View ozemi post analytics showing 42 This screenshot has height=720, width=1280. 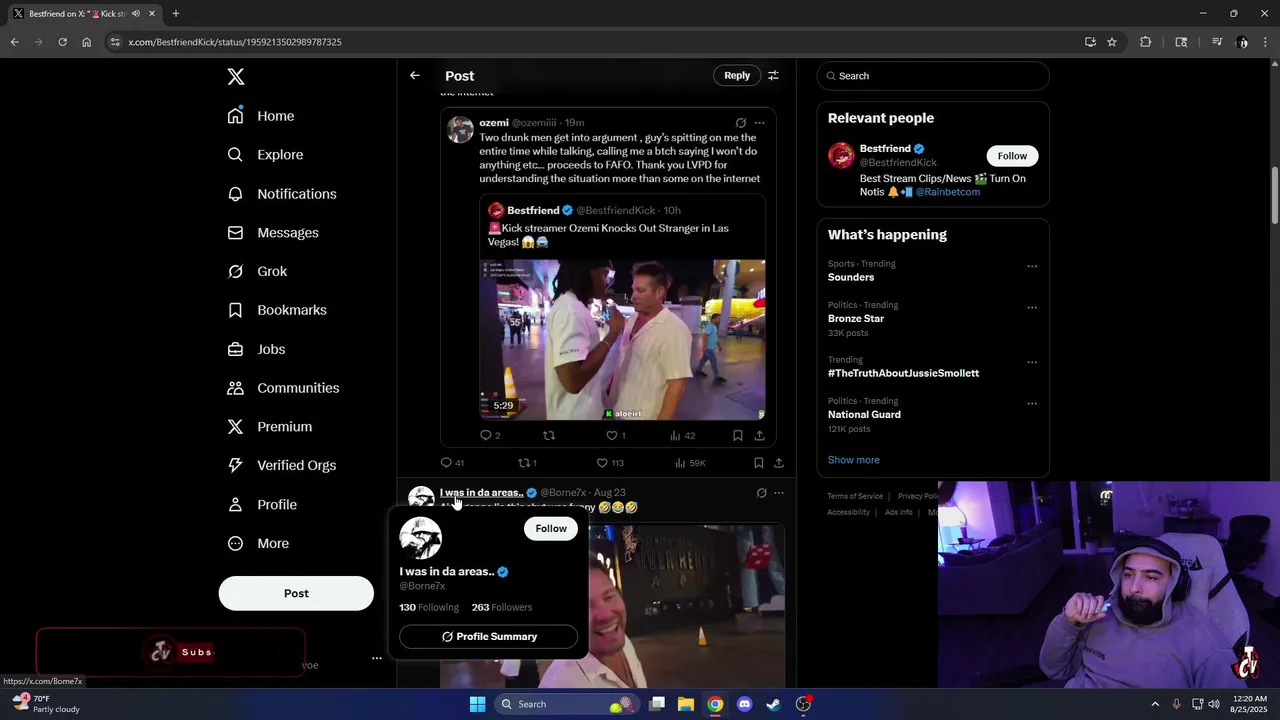pyautogui.click(x=683, y=436)
